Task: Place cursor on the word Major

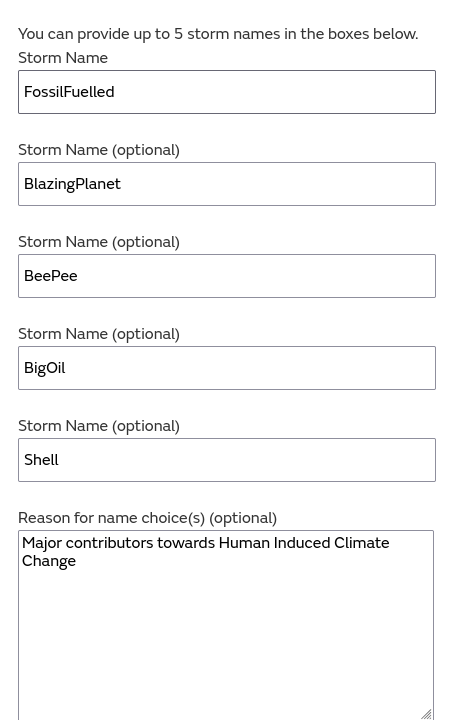Action: pos(42,543)
